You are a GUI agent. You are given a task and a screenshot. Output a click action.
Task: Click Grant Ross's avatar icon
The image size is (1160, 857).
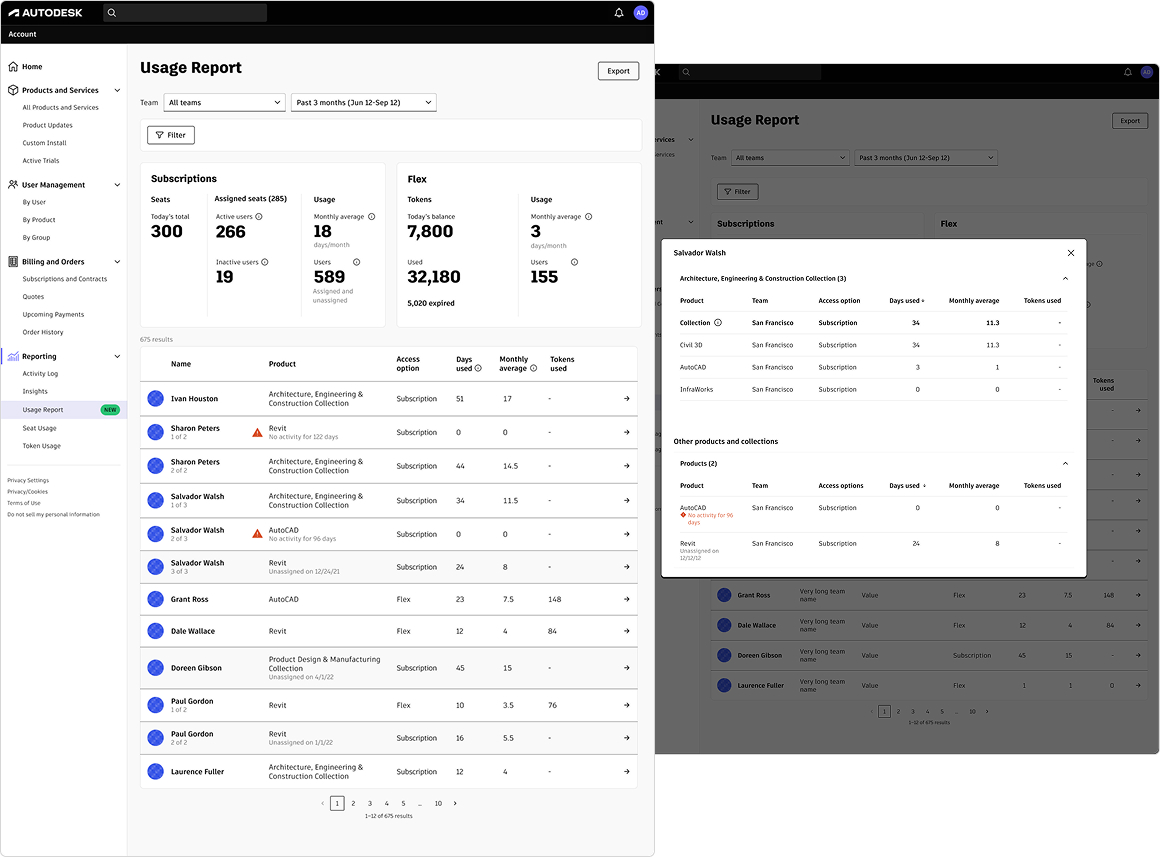click(155, 599)
